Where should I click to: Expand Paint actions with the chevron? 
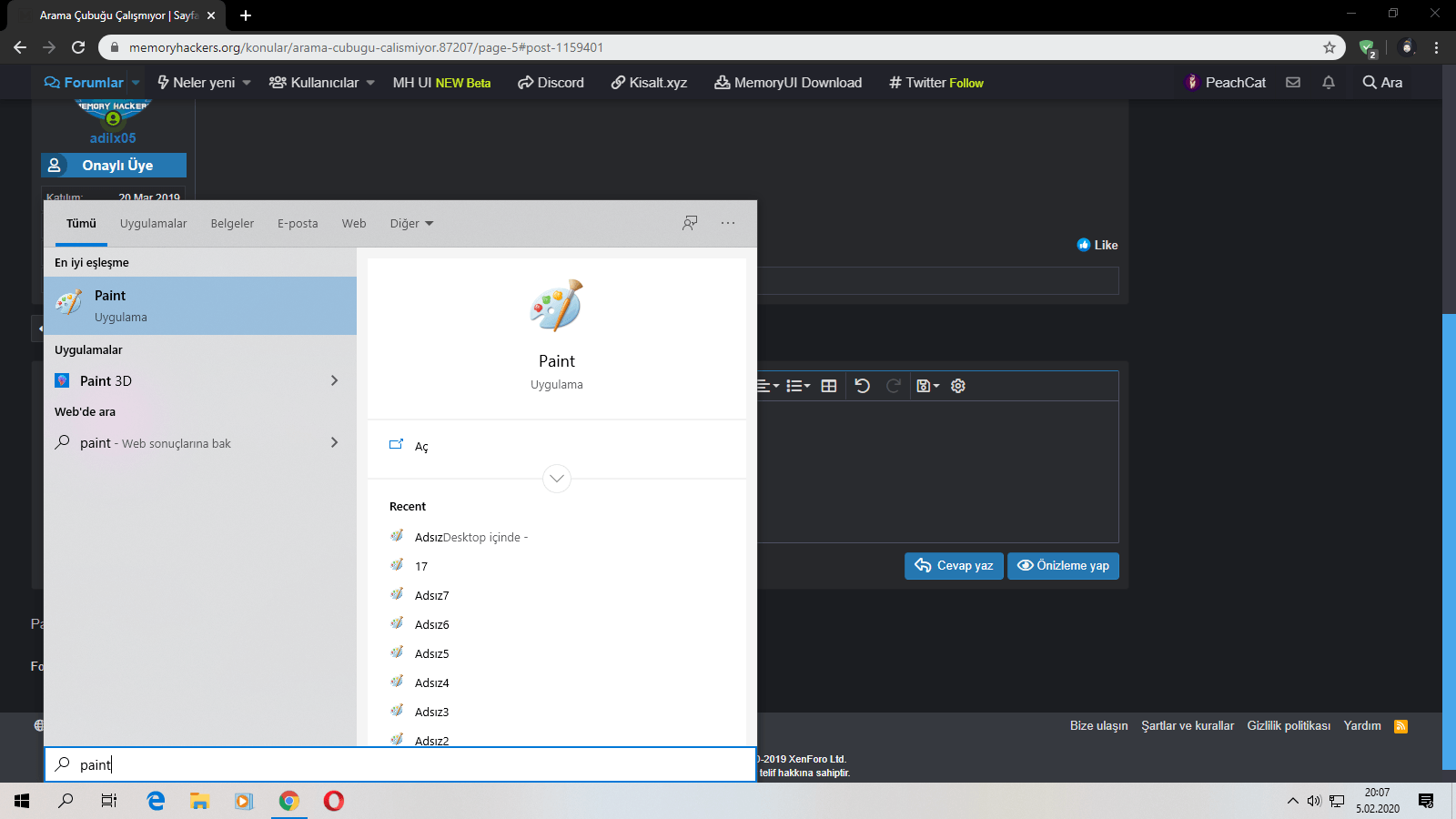557,478
